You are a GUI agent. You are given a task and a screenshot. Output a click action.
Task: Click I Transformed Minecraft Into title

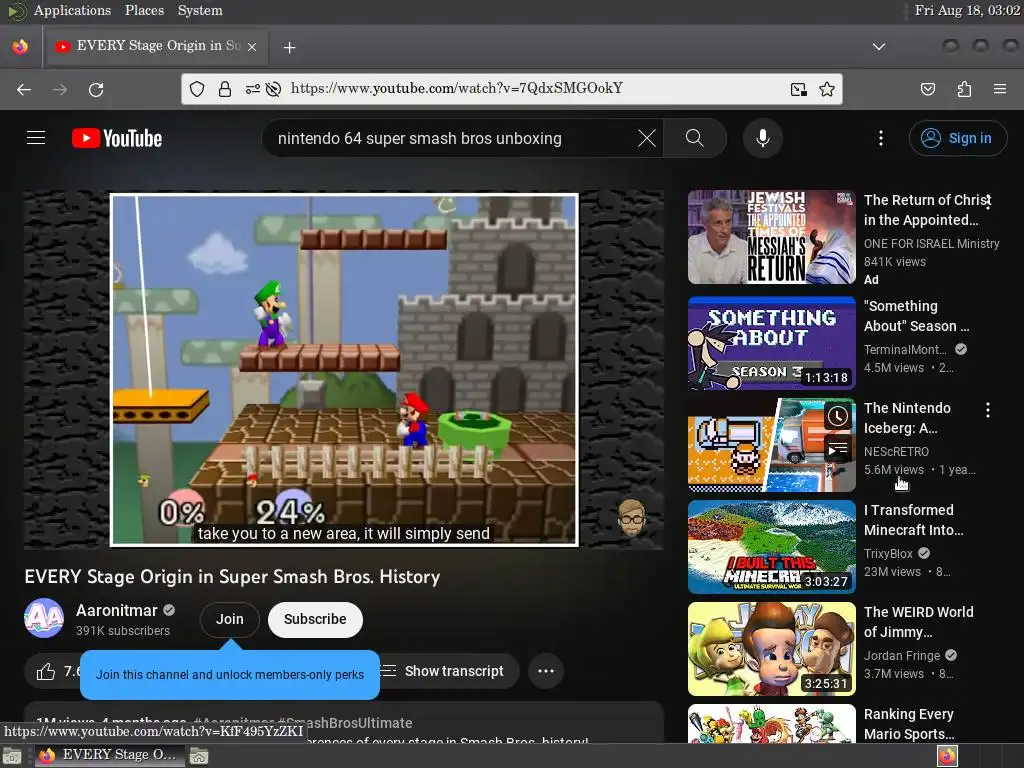click(913, 520)
